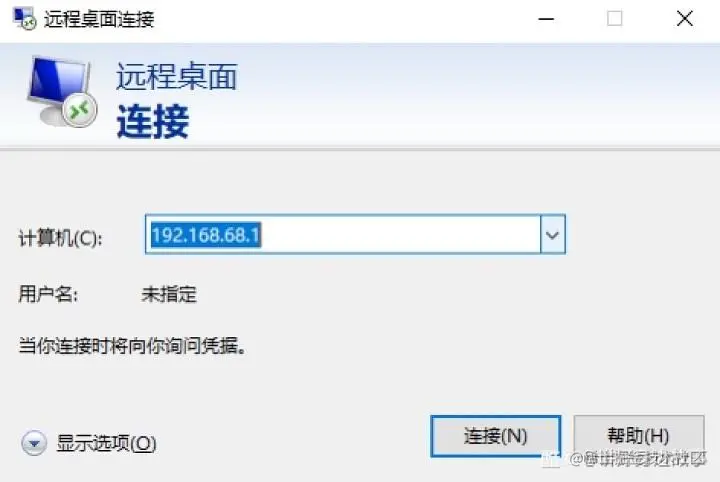Click the 远程桌面连接 title bar text
Screen dimensions: 720x482
pyautogui.click(x=99, y=19)
